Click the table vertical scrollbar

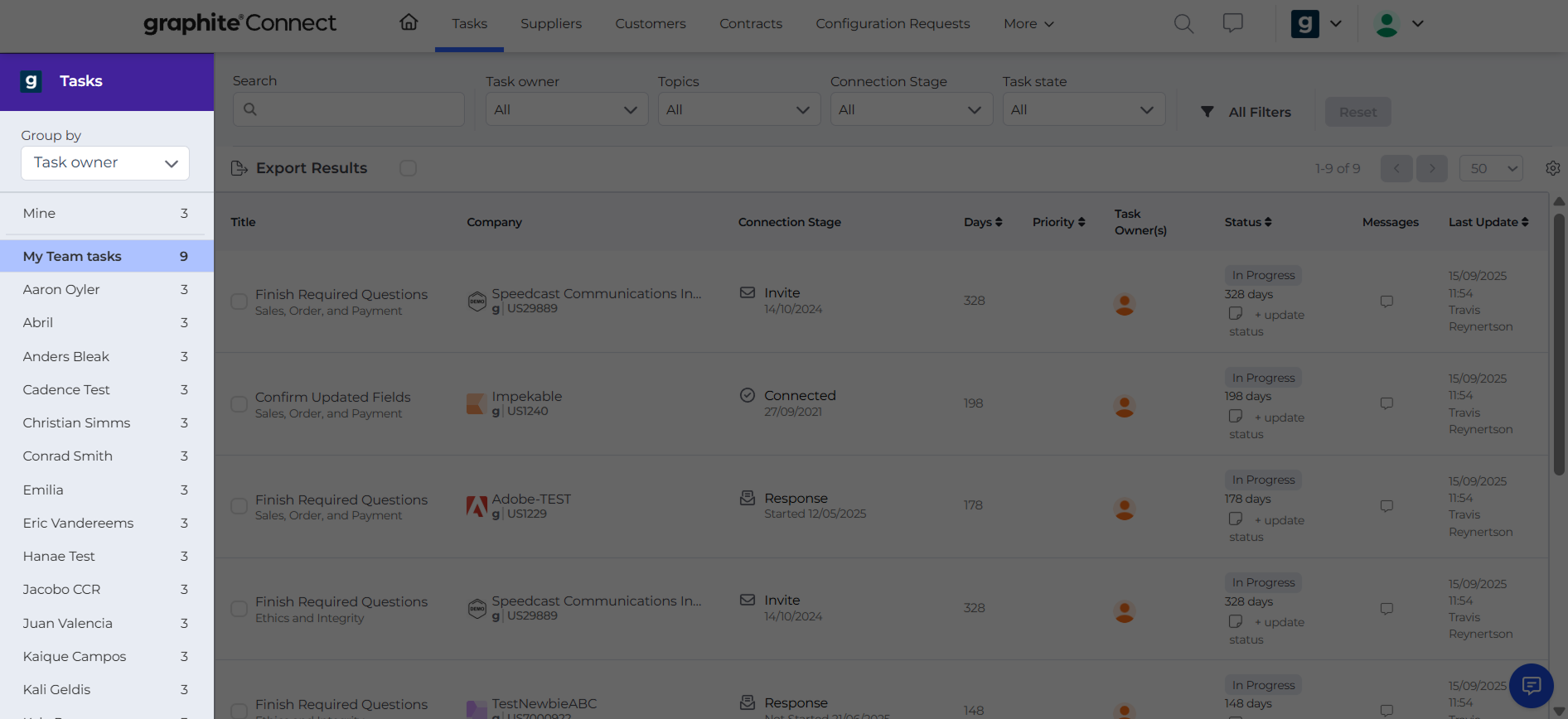[1558, 344]
